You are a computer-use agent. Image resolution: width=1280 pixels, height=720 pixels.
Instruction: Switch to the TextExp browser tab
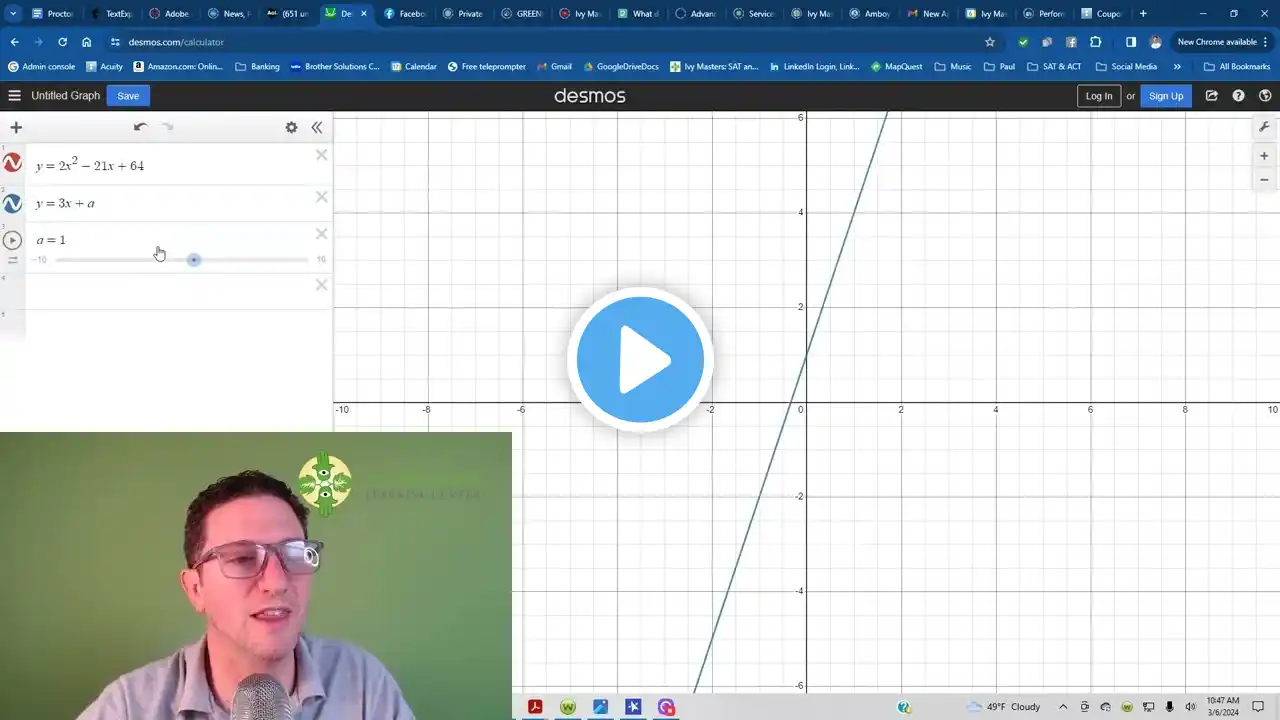pyautogui.click(x=111, y=14)
